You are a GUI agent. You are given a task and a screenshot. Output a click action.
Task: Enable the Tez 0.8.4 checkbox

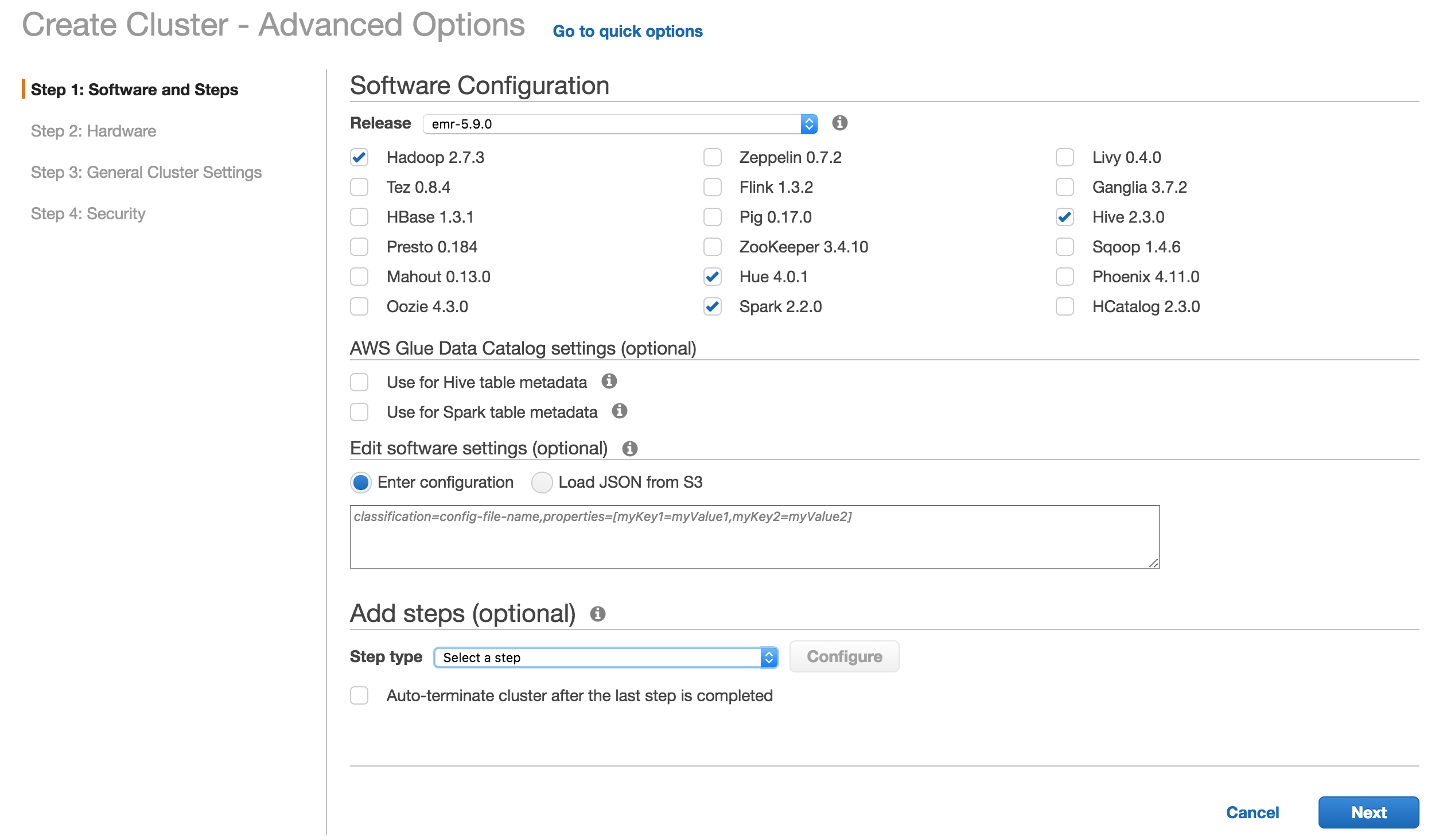click(x=359, y=187)
